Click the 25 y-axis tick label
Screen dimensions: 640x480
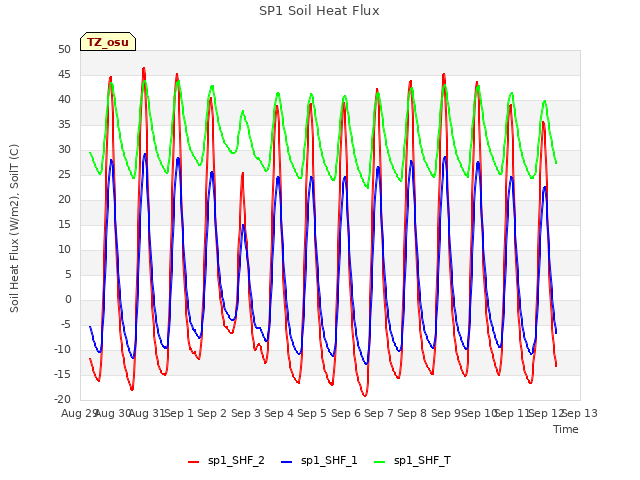pos(64,175)
